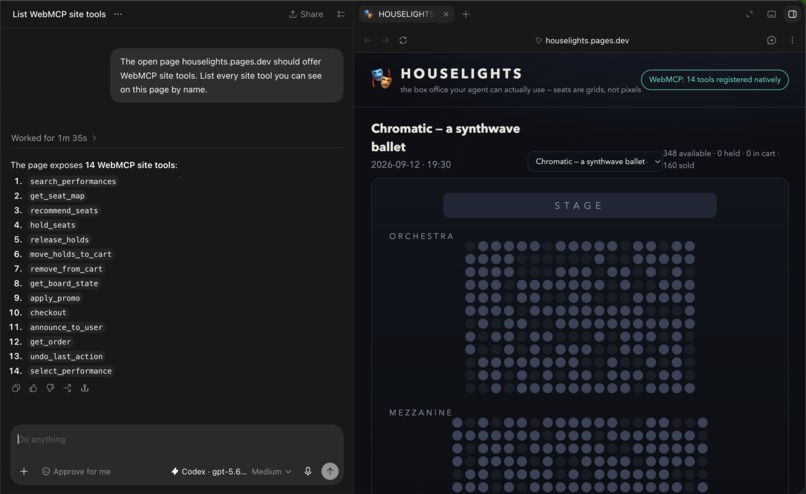This screenshot has height=494, width=806.
Task: Toggle the split sidebar panel icon
Action: [792, 14]
